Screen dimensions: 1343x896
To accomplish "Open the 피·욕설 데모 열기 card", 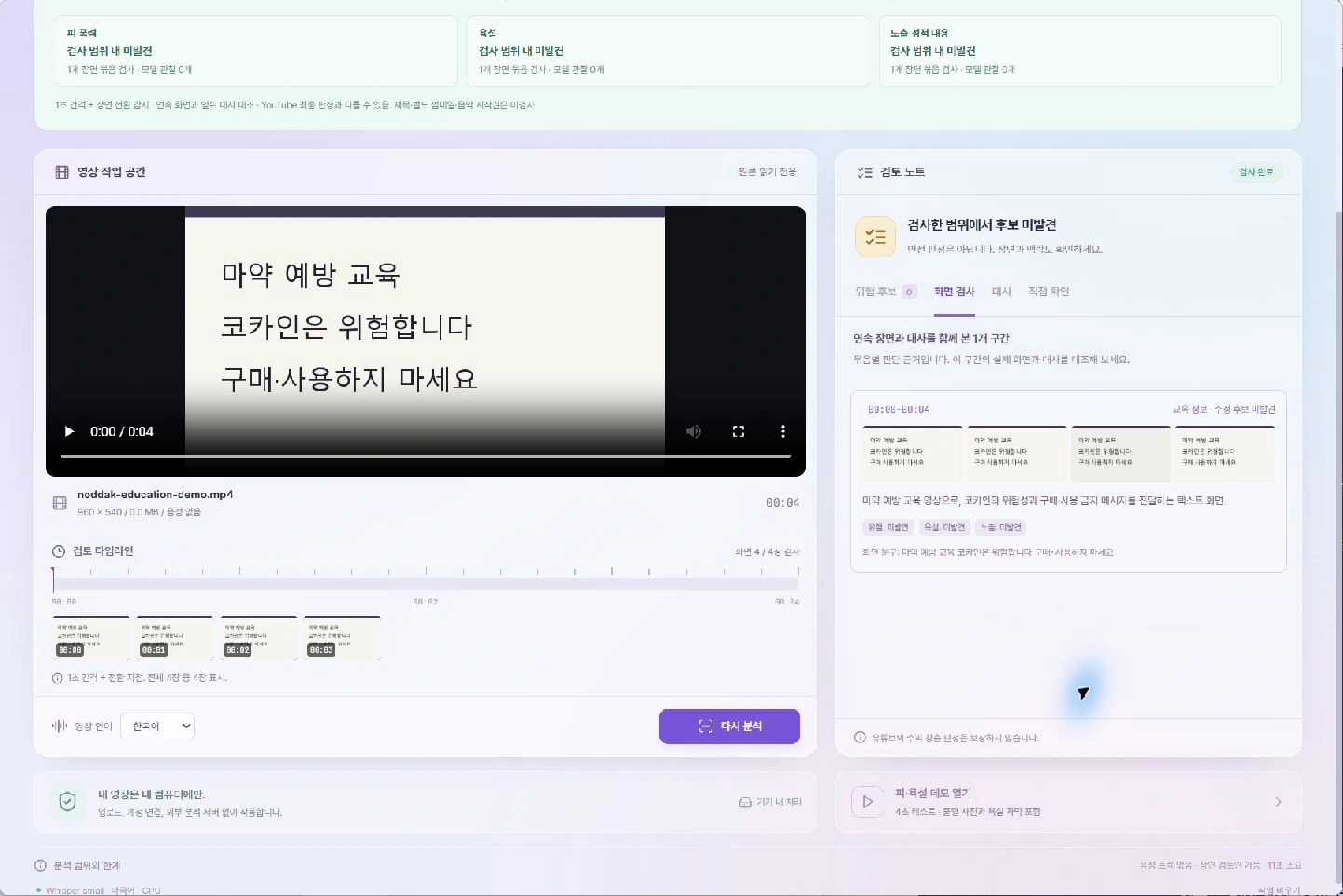I will tap(1068, 802).
